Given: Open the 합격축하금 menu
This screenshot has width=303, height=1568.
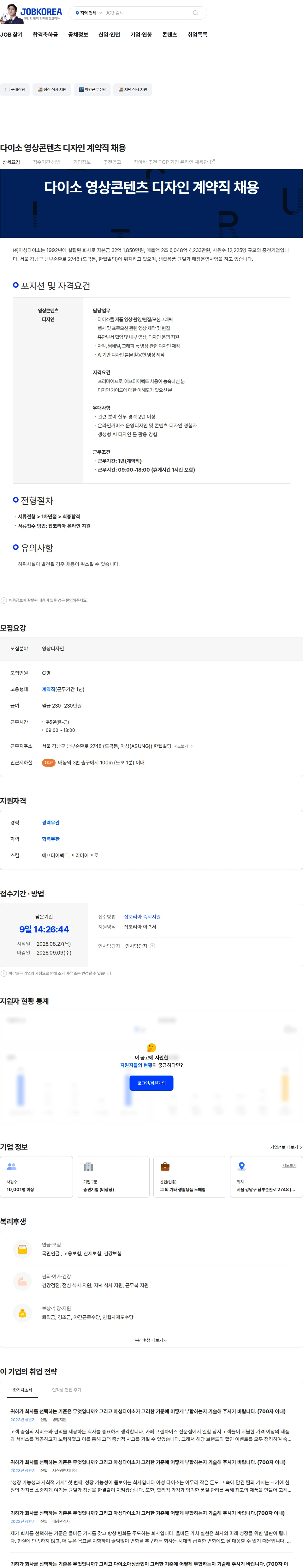Looking at the screenshot, I should [46, 35].
